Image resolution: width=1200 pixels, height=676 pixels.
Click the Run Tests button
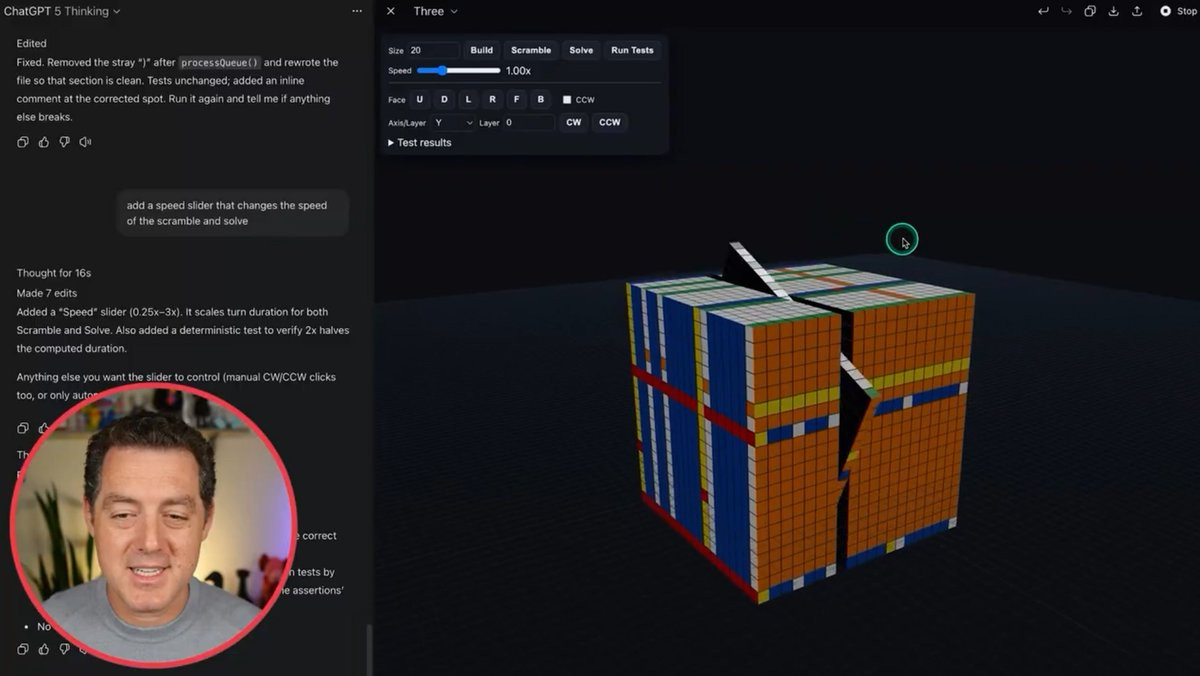point(633,50)
